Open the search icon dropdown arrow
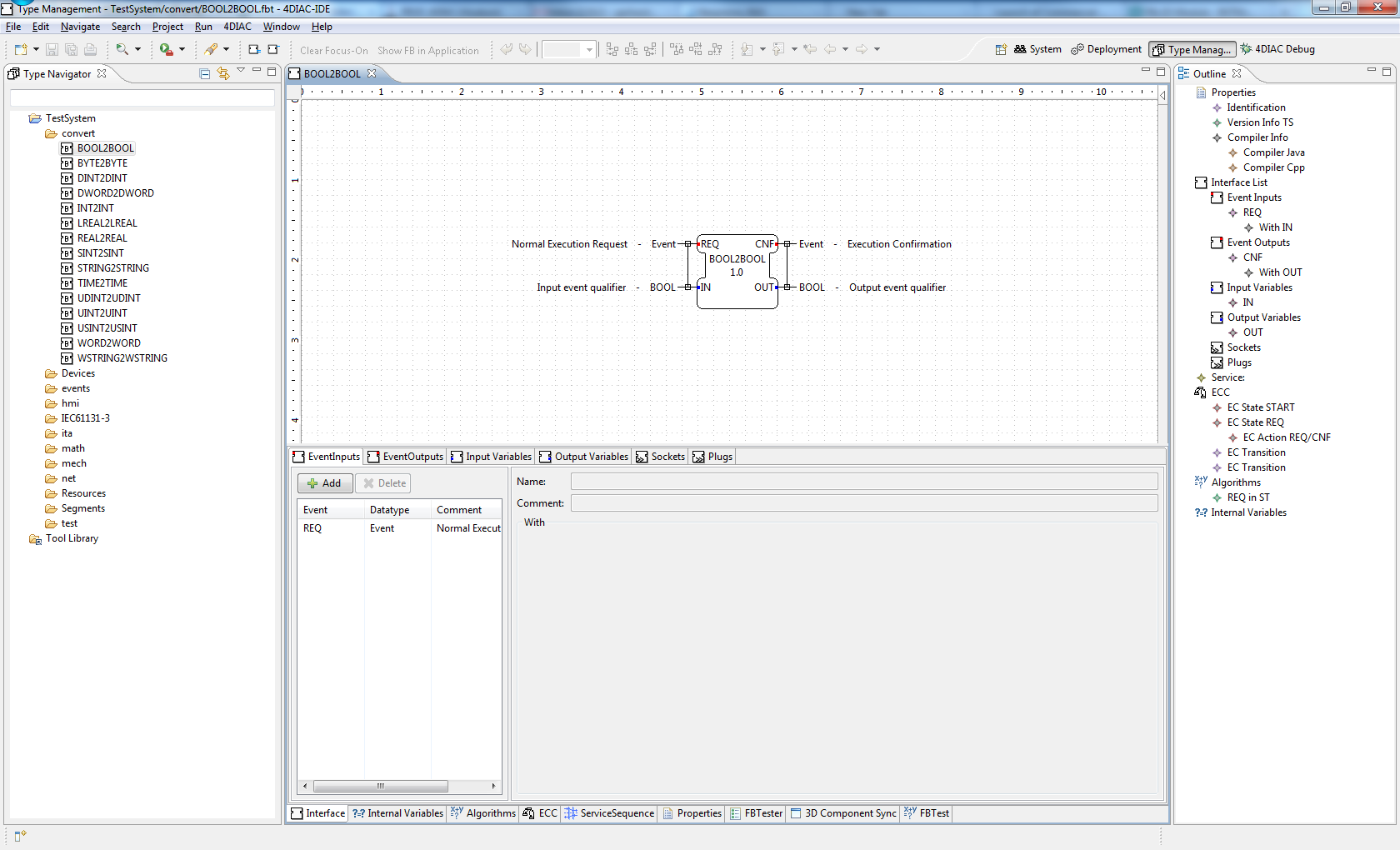The width and height of the screenshot is (1400, 850). tap(138, 50)
